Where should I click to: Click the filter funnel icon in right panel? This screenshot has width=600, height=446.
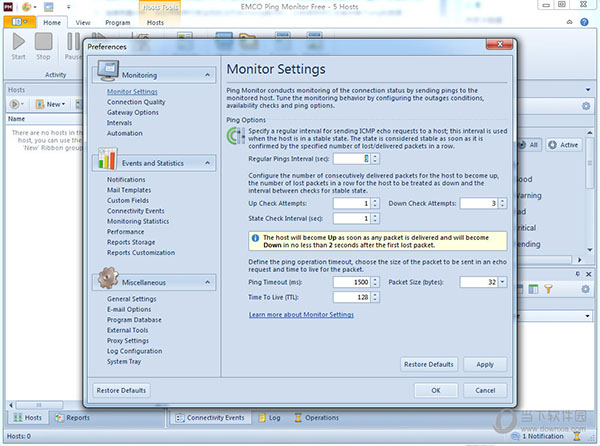[548, 289]
